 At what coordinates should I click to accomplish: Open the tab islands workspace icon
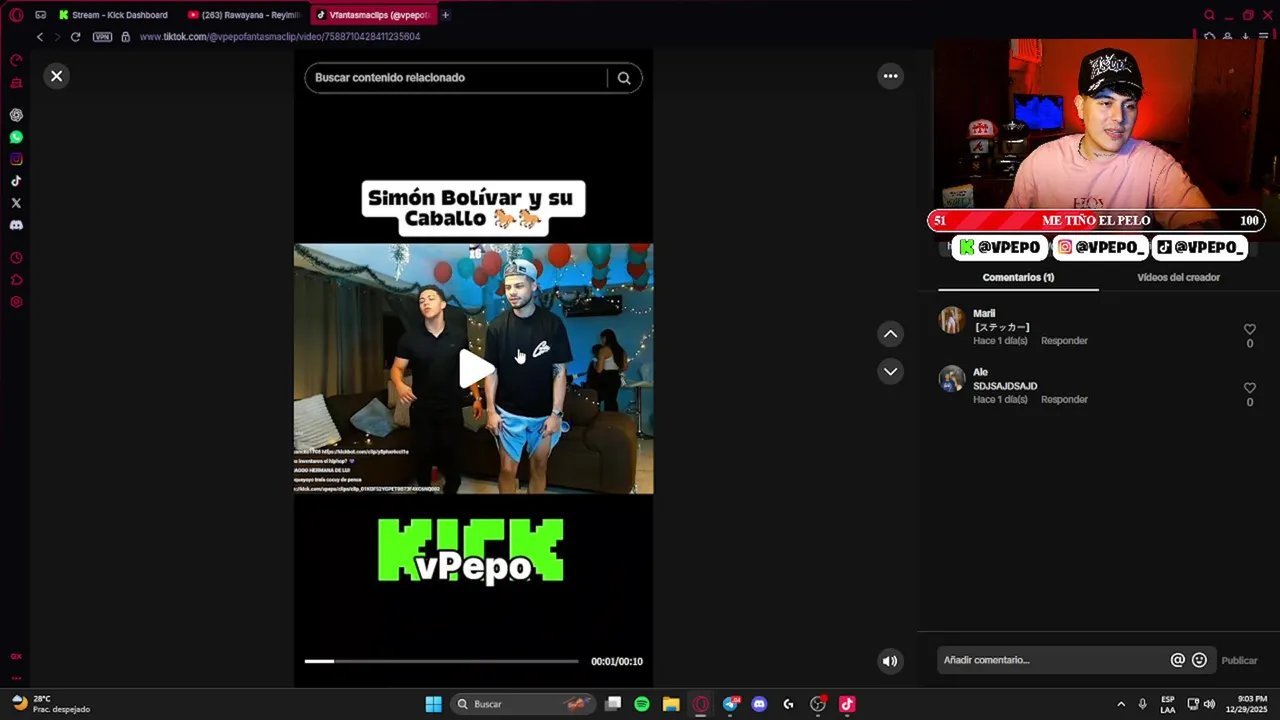coord(40,15)
